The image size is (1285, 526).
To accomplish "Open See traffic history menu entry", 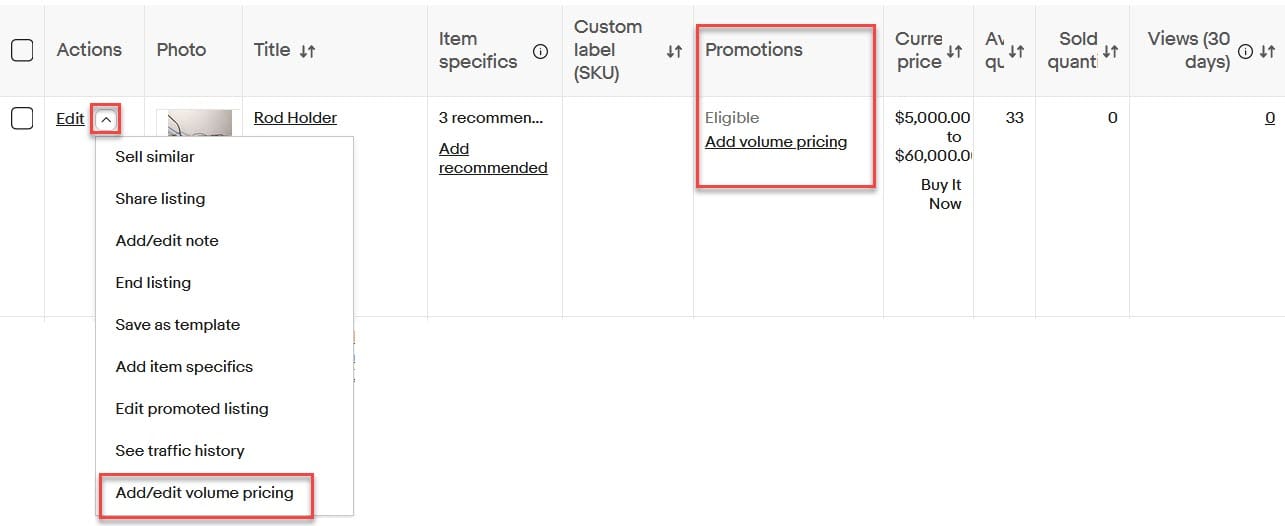I will pyautogui.click(x=180, y=451).
